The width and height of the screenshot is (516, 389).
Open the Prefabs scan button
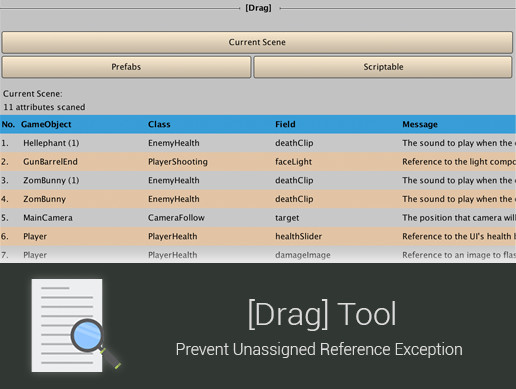click(x=126, y=67)
